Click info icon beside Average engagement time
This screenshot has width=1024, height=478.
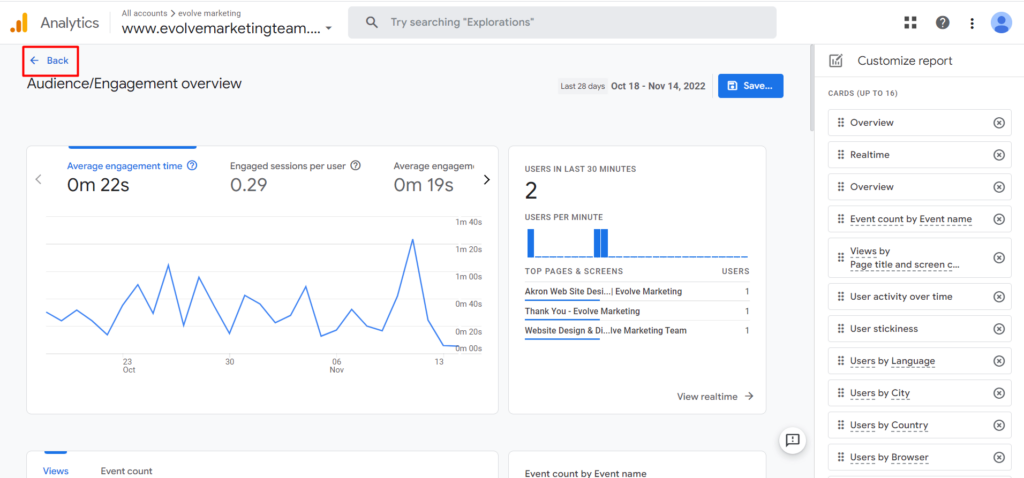[x=192, y=166]
